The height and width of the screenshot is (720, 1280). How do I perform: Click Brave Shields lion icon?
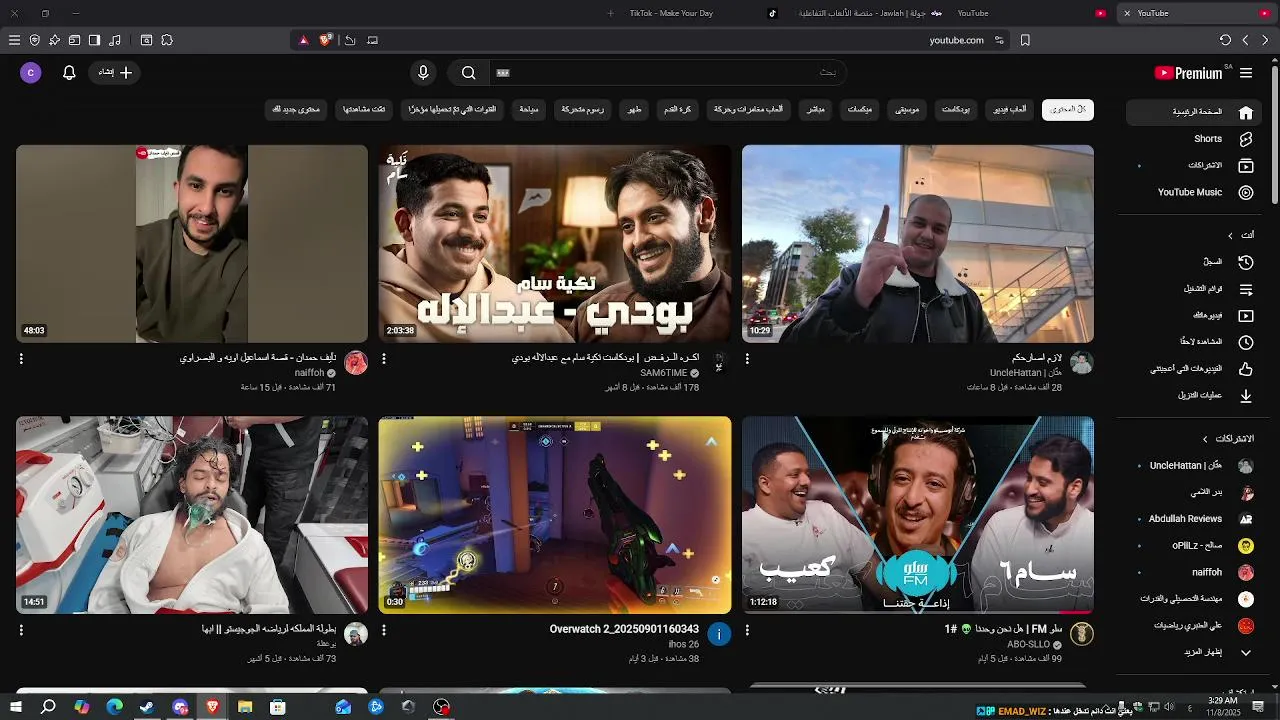tap(326, 40)
